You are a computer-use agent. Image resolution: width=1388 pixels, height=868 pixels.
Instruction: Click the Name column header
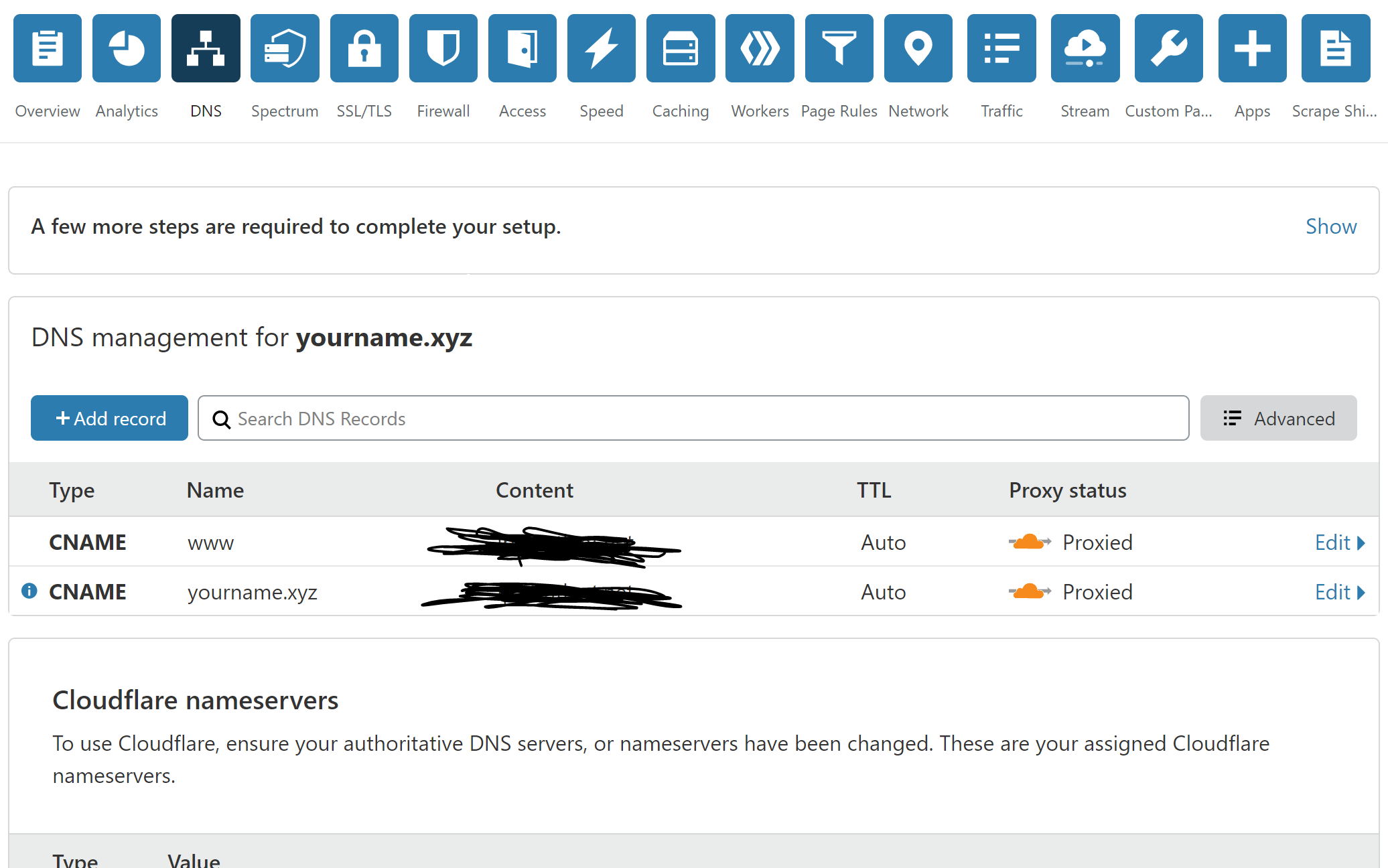point(215,490)
